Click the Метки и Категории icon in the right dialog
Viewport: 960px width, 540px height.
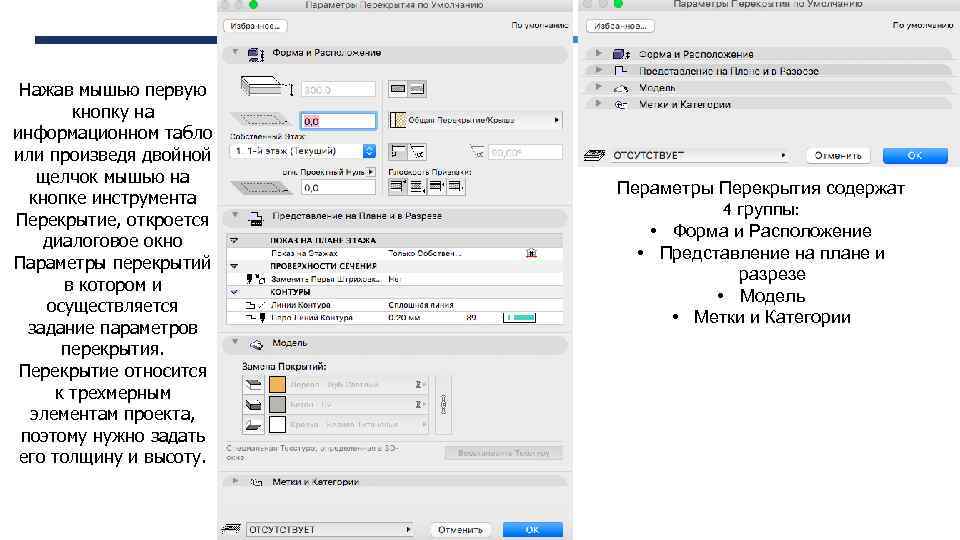coord(621,105)
